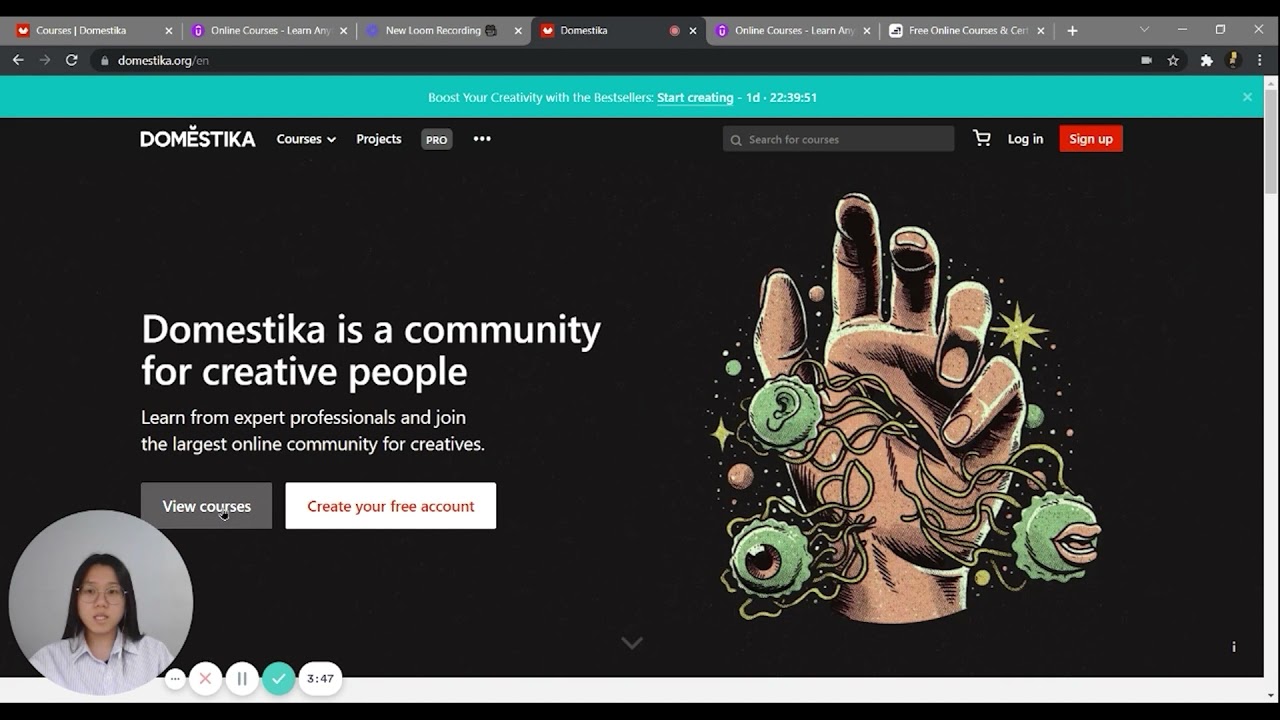Click Create your free account button
The width and height of the screenshot is (1280, 720).
(390, 506)
